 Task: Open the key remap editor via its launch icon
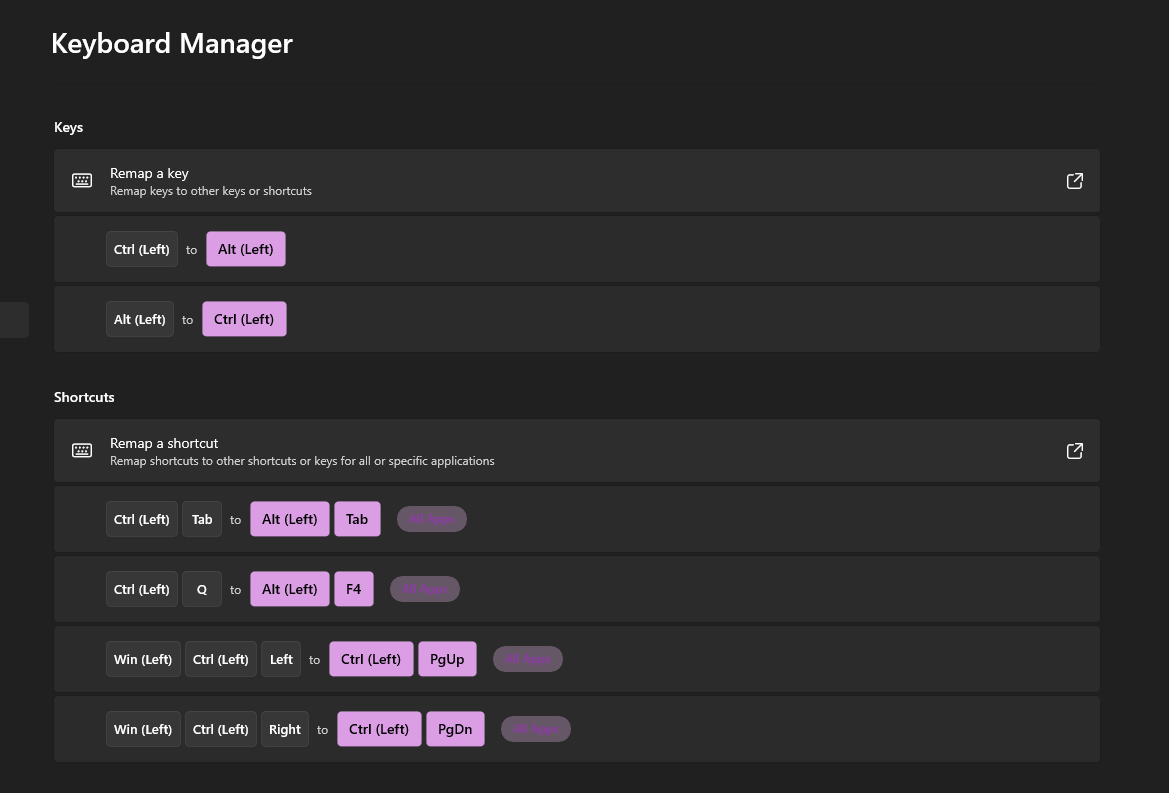pos(1074,181)
